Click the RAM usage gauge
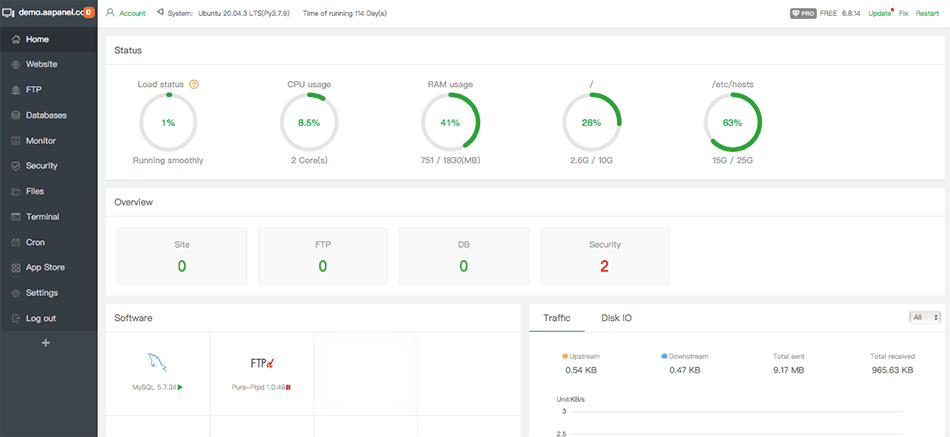 (x=449, y=123)
